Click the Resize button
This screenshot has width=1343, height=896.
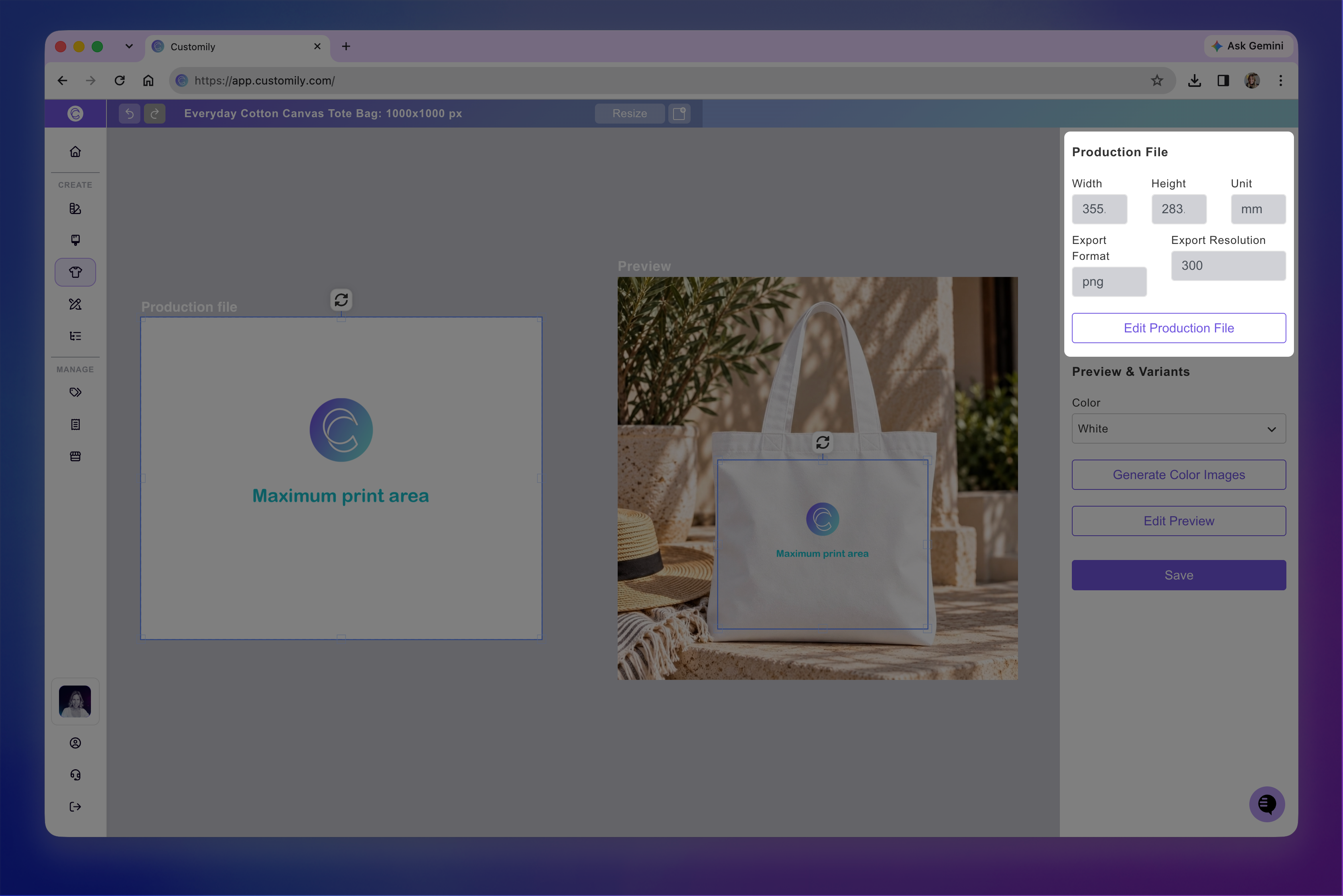pos(630,114)
